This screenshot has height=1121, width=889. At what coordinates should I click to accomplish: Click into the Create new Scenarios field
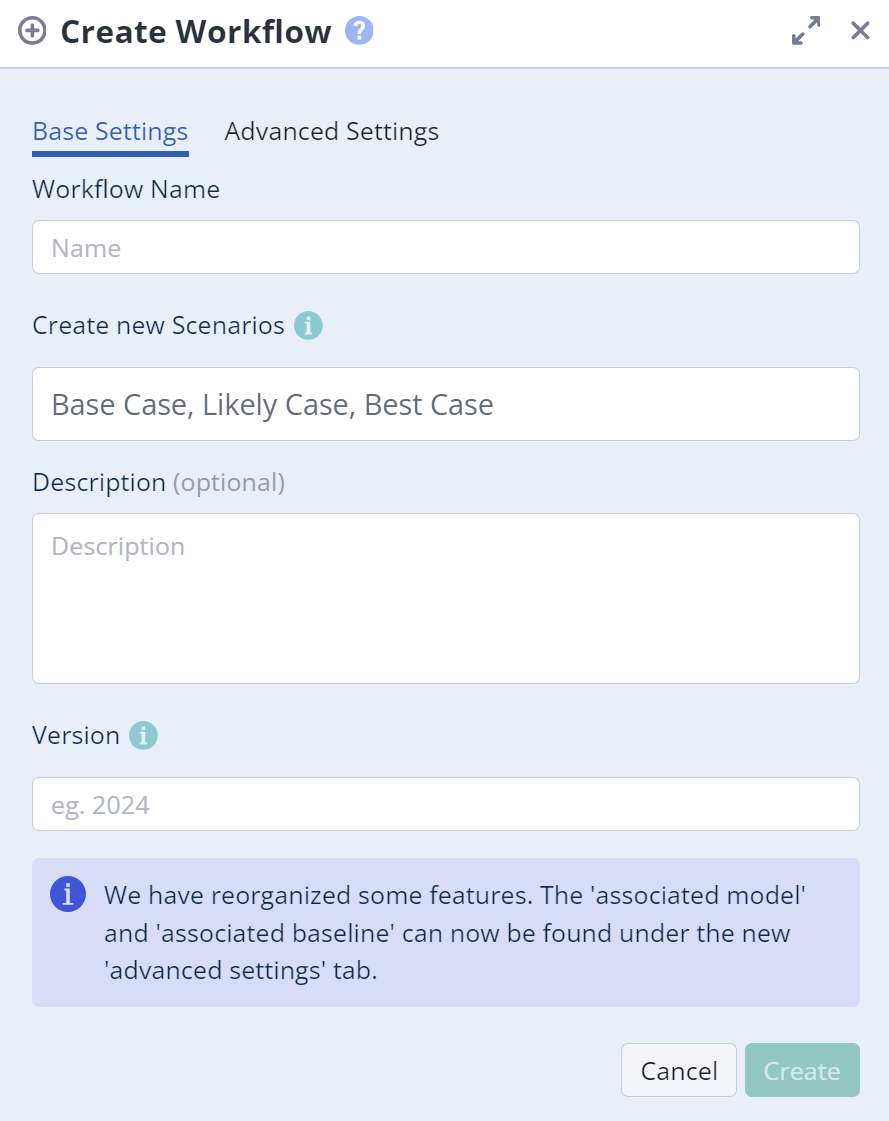445,404
